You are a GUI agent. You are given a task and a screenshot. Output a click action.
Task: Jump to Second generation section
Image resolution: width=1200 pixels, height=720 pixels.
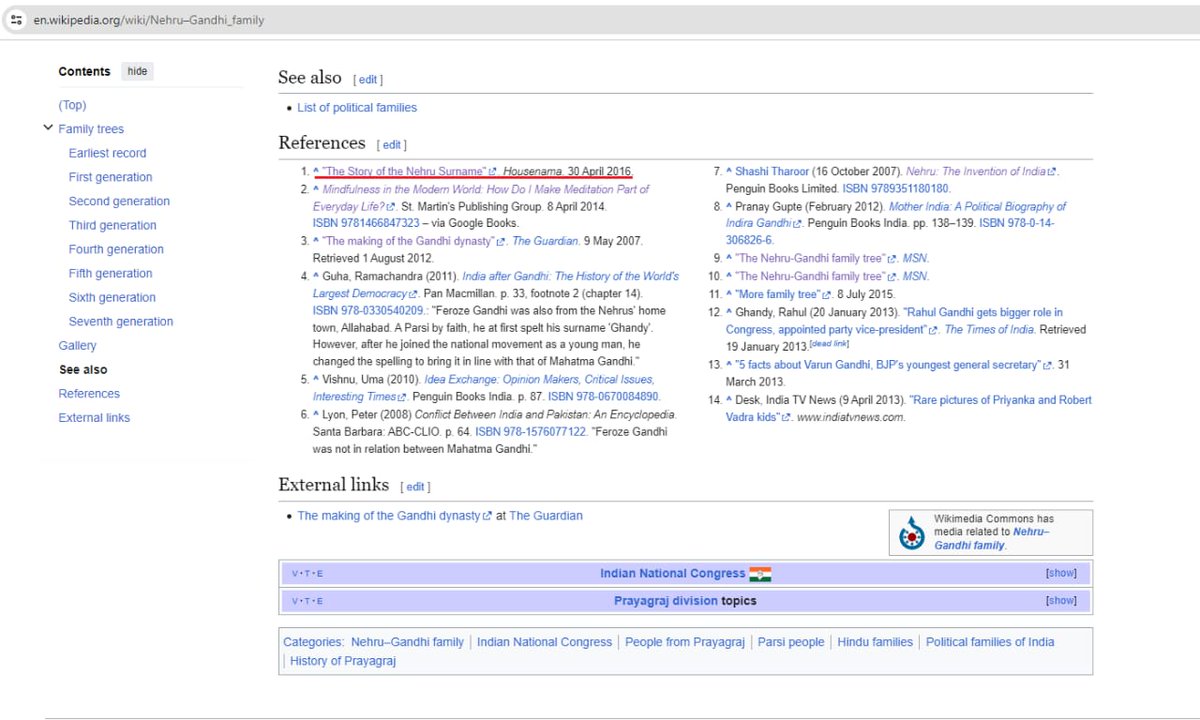pos(119,201)
